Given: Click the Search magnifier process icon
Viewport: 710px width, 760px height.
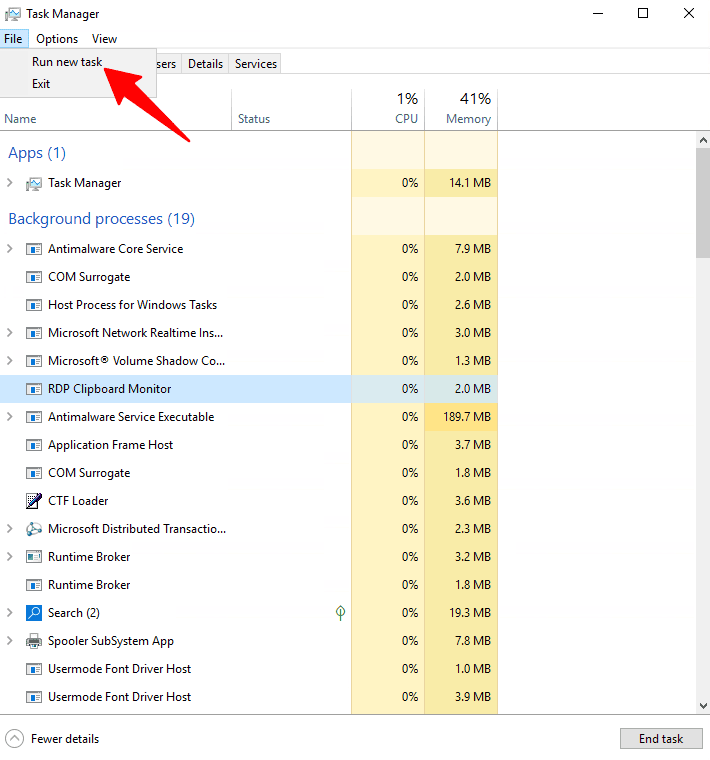Looking at the screenshot, I should pyautogui.click(x=34, y=613).
